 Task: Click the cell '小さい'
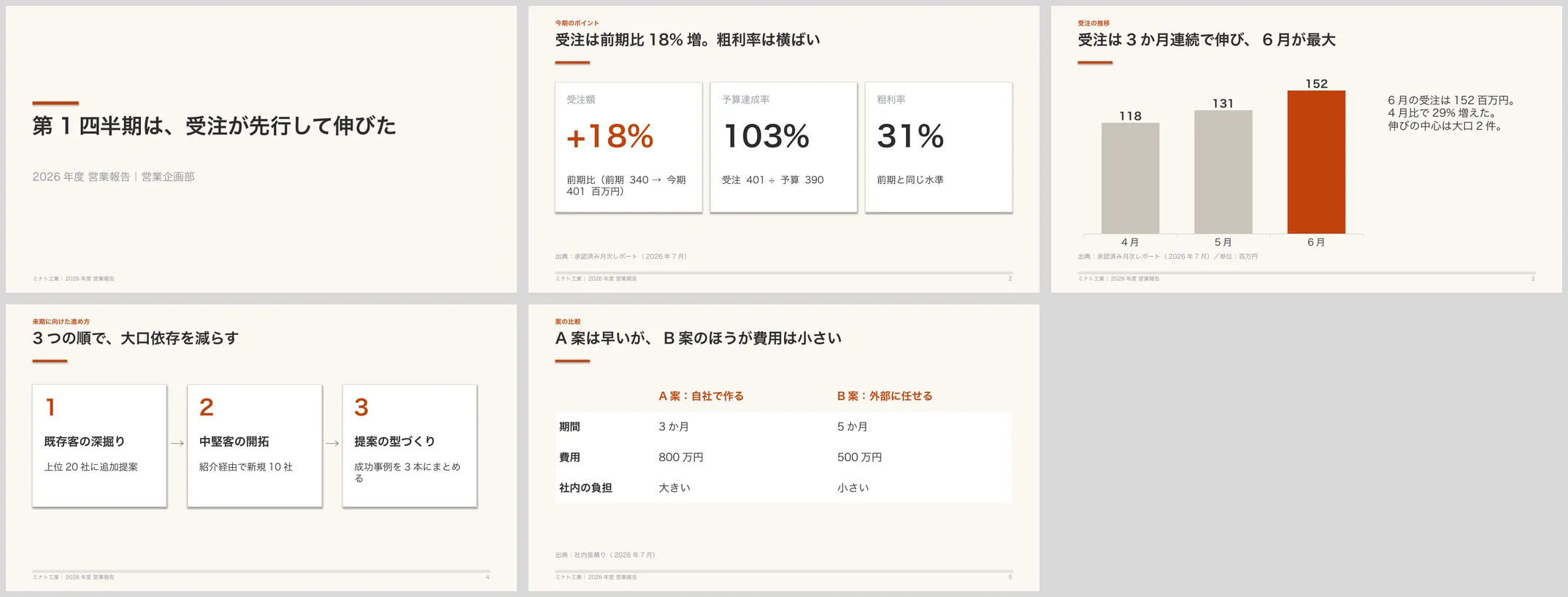(853, 488)
